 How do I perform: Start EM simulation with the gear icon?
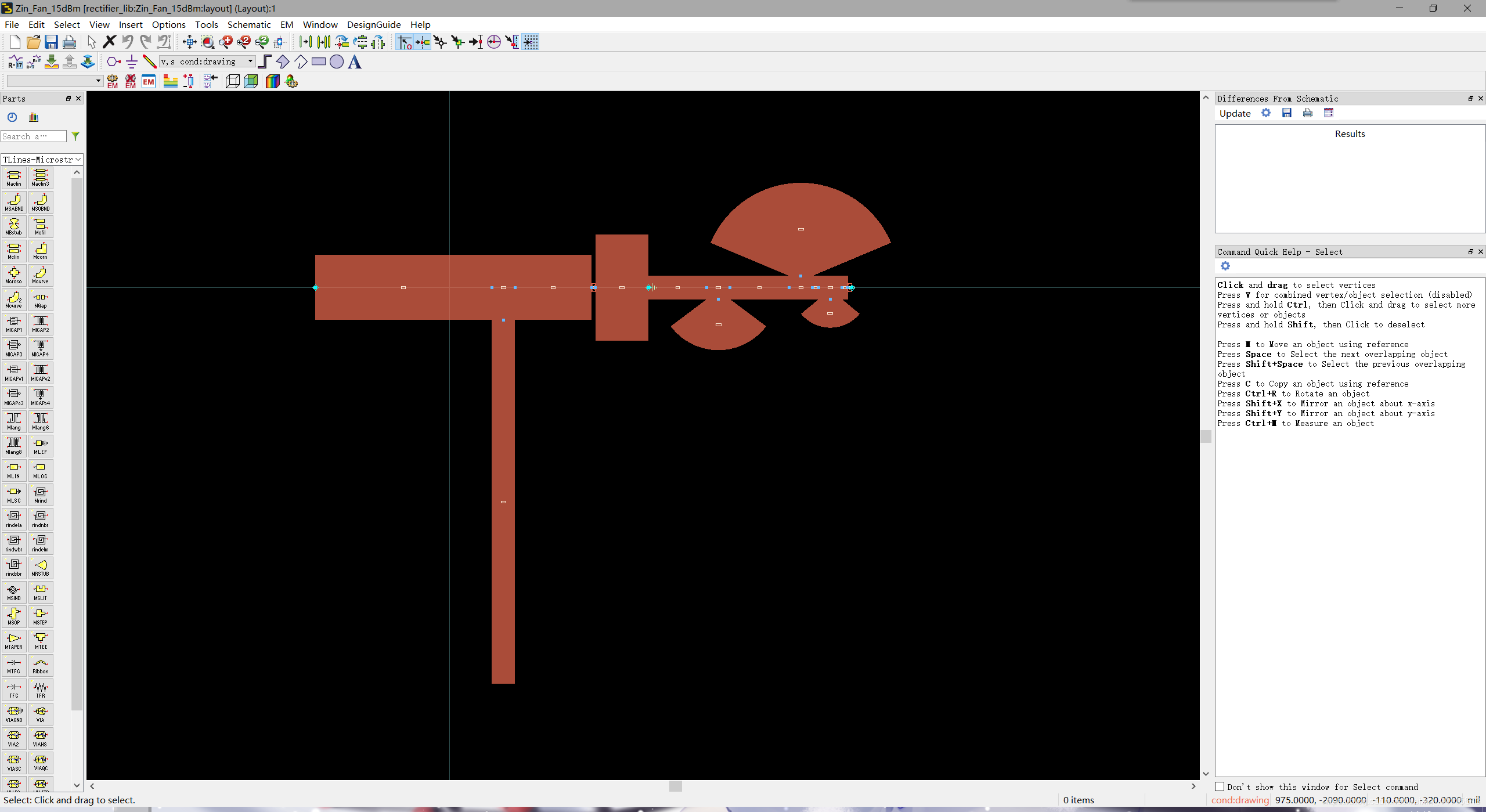[x=113, y=81]
